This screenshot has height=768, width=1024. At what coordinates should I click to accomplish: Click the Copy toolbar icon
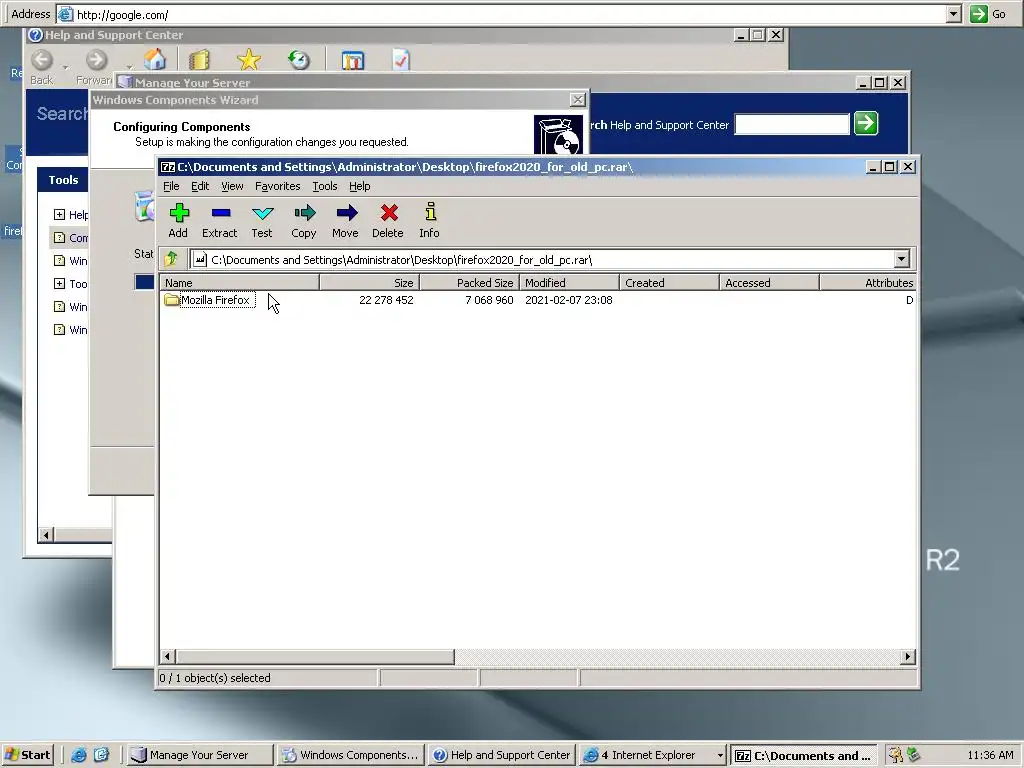pyautogui.click(x=304, y=221)
